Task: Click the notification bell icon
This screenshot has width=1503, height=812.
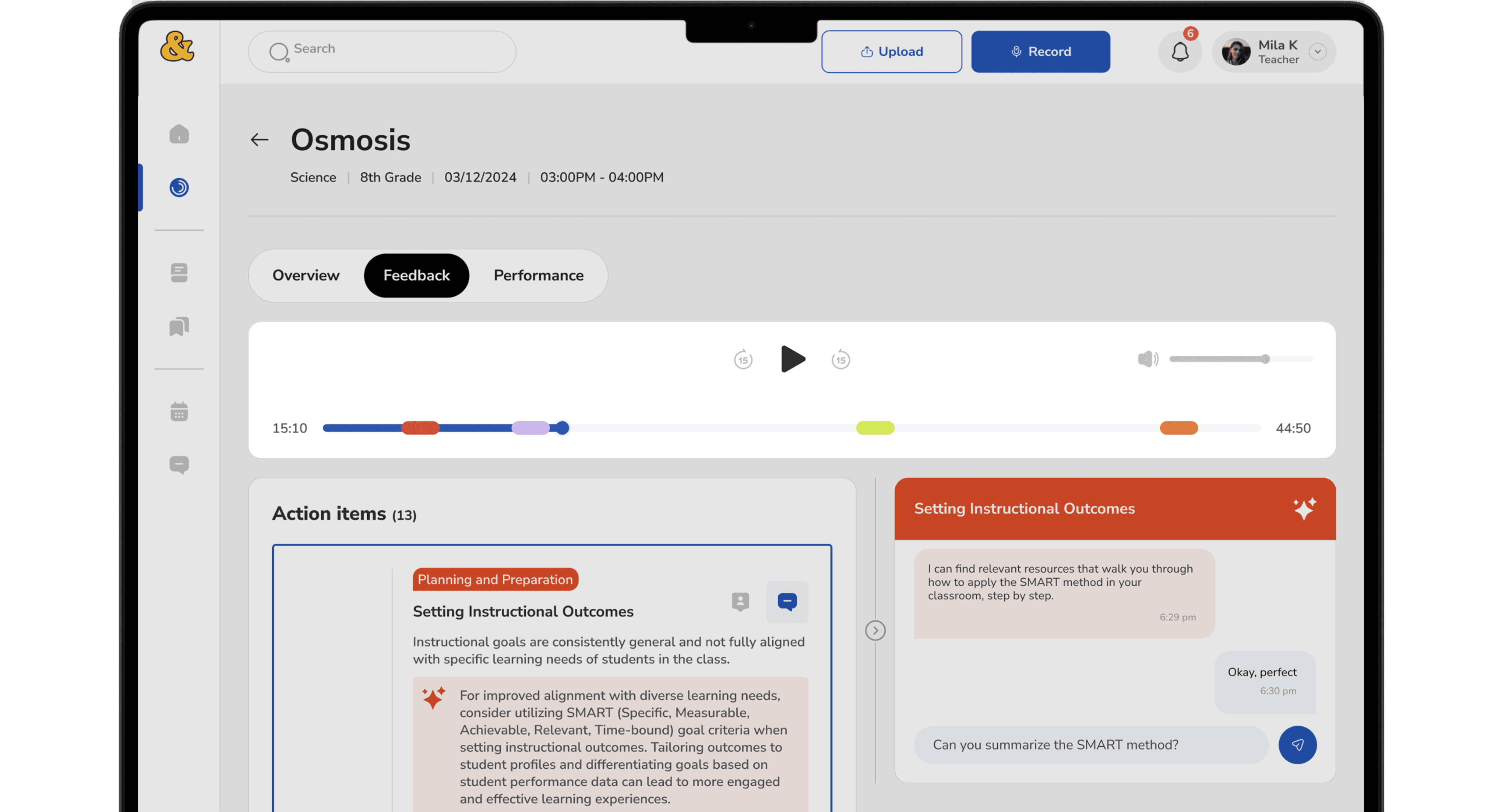Action: point(1180,52)
